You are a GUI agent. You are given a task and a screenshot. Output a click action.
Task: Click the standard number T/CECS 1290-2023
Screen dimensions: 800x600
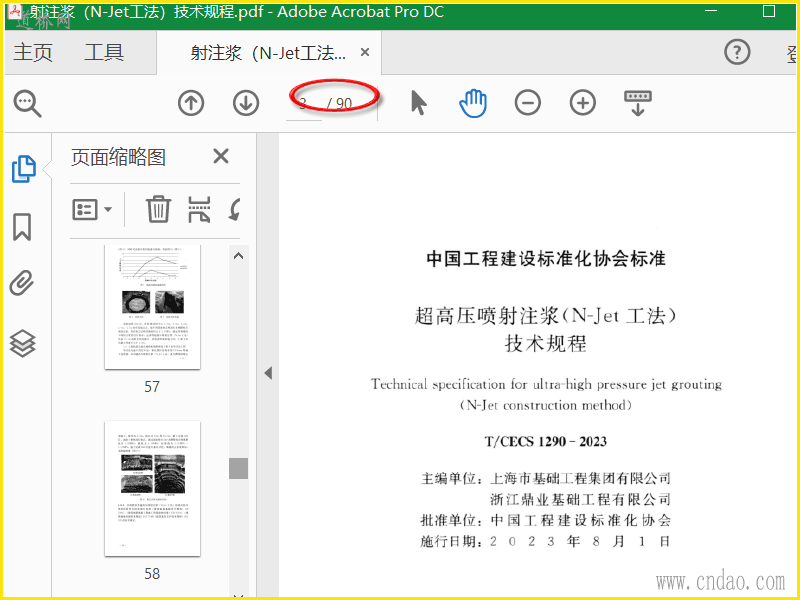pos(546,441)
